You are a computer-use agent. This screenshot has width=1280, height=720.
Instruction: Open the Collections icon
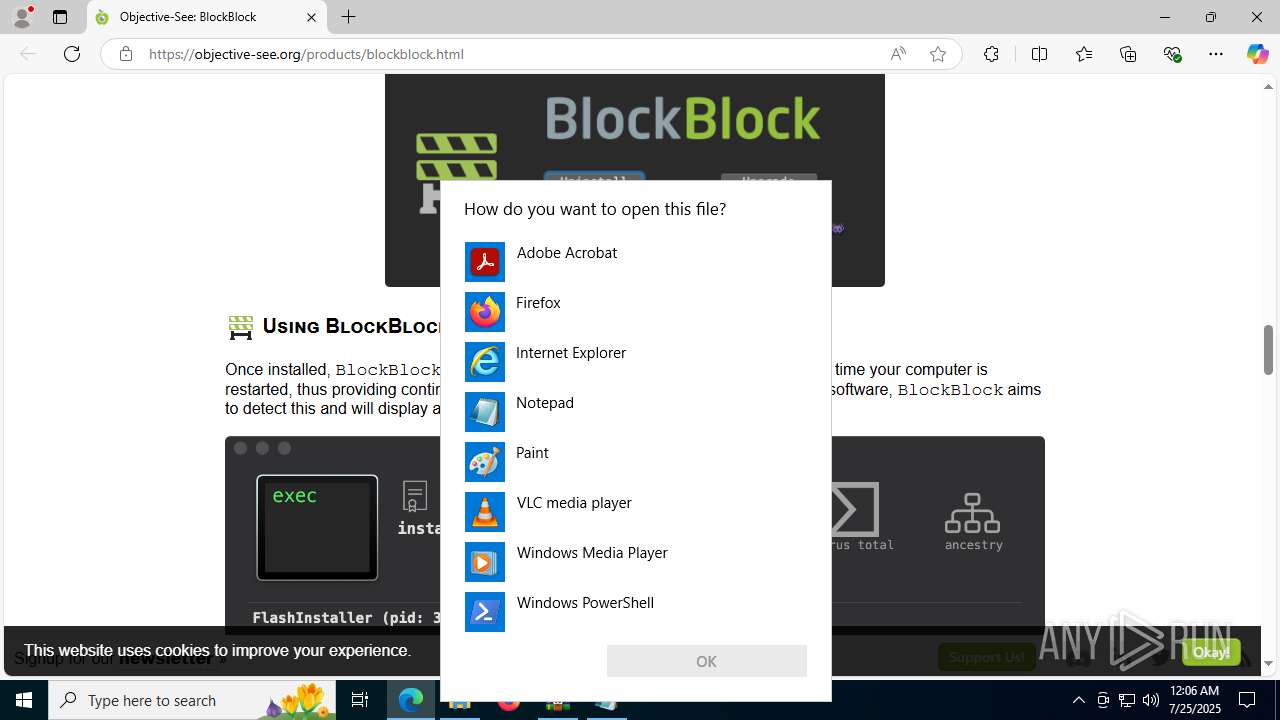[1128, 54]
